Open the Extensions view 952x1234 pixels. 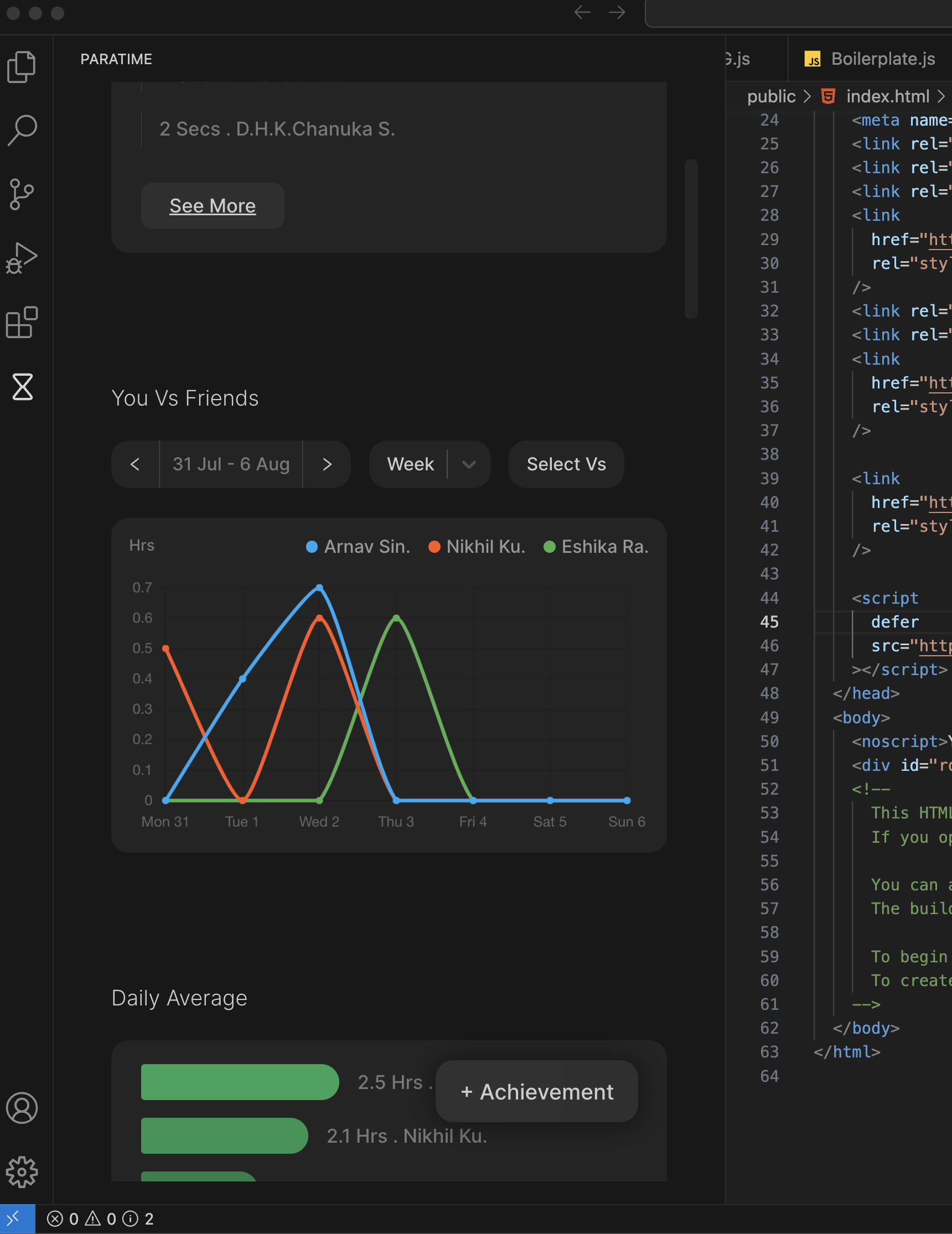pos(22,323)
